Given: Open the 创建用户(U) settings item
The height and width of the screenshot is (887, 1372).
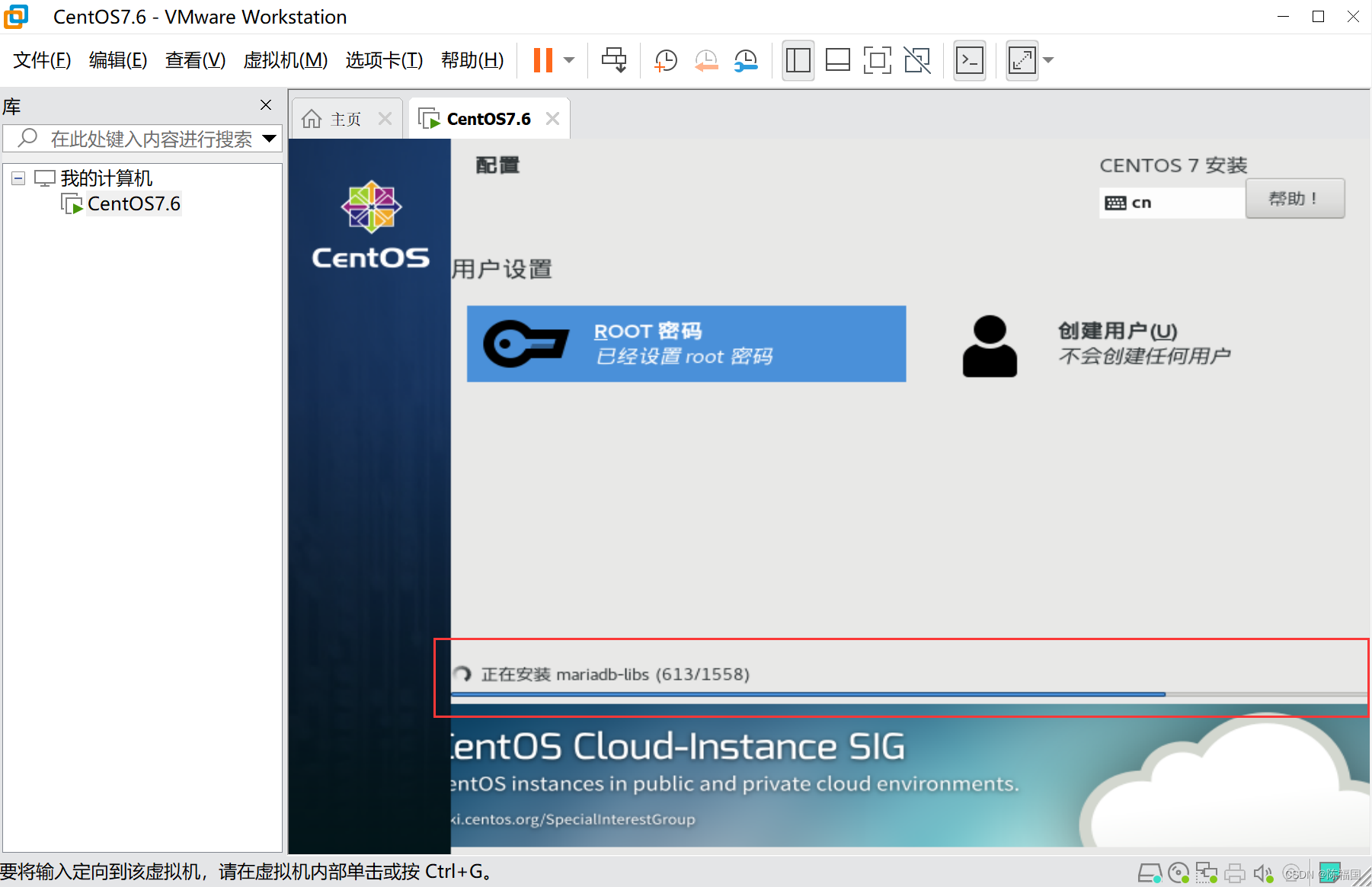Looking at the screenshot, I should (1097, 344).
